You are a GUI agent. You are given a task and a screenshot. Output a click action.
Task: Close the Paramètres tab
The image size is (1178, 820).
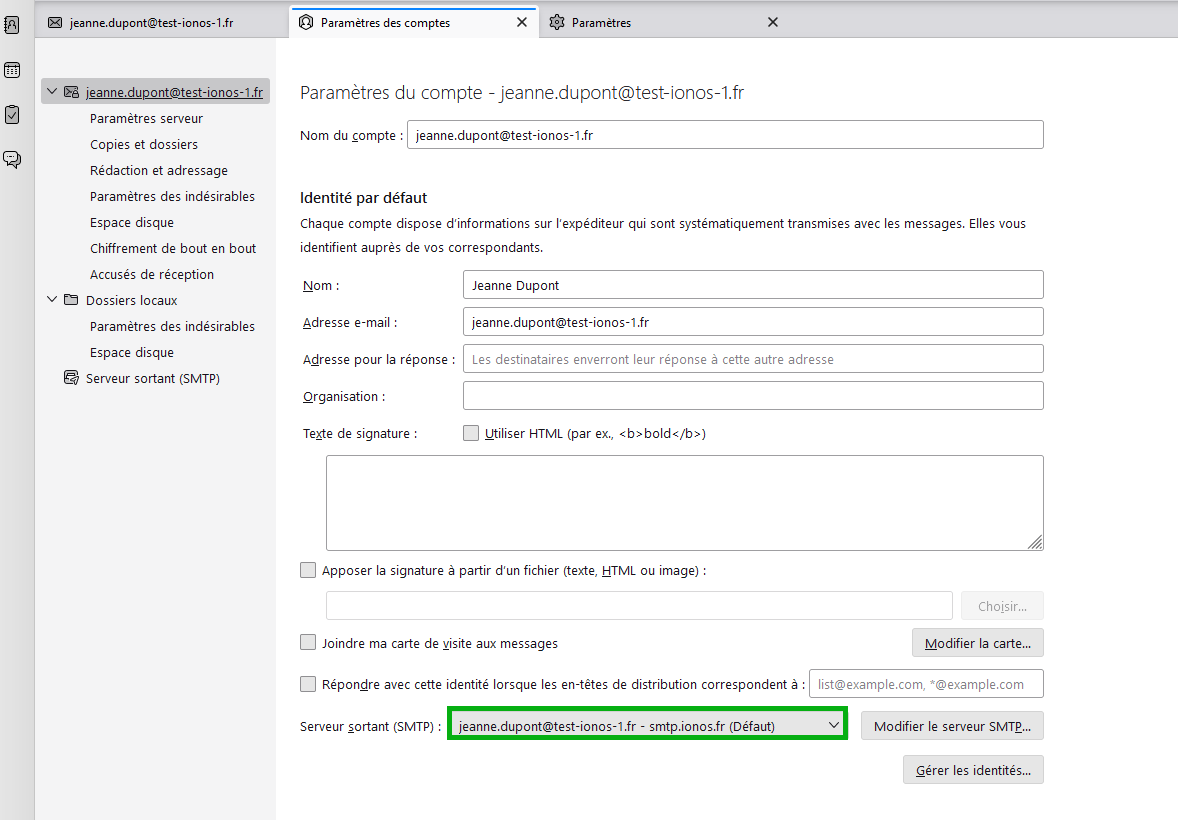[x=773, y=23]
